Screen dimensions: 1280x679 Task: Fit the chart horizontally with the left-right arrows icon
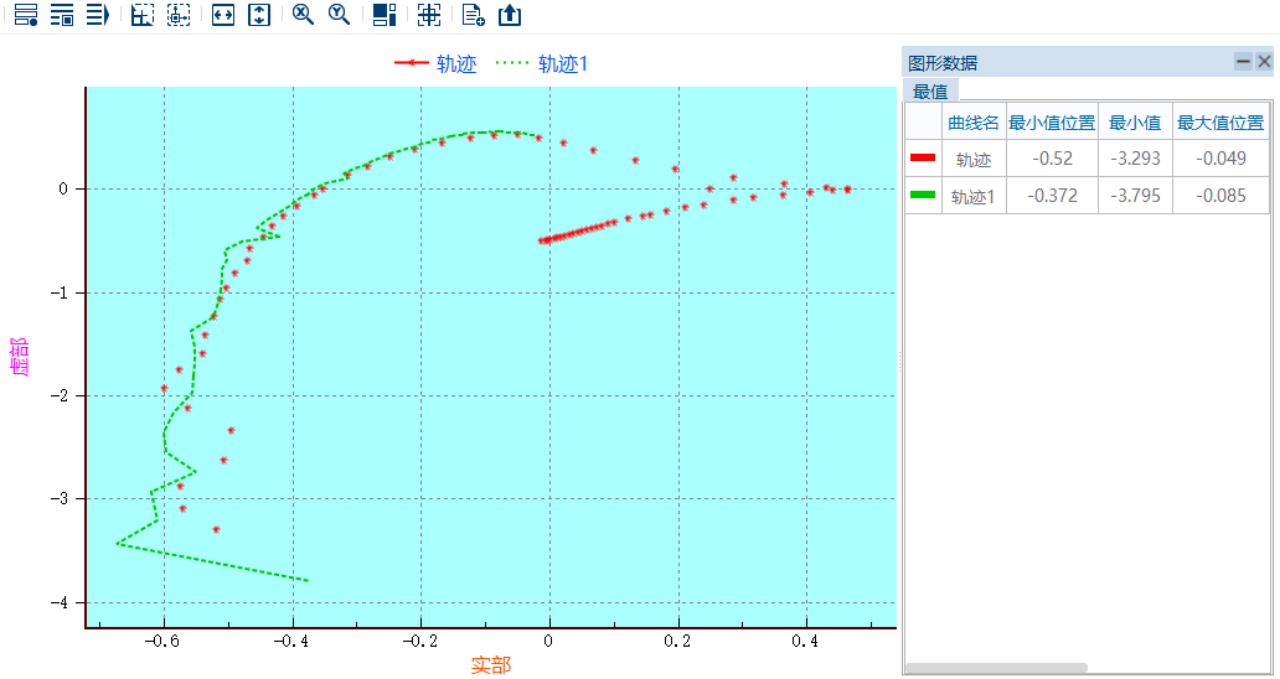tap(223, 15)
